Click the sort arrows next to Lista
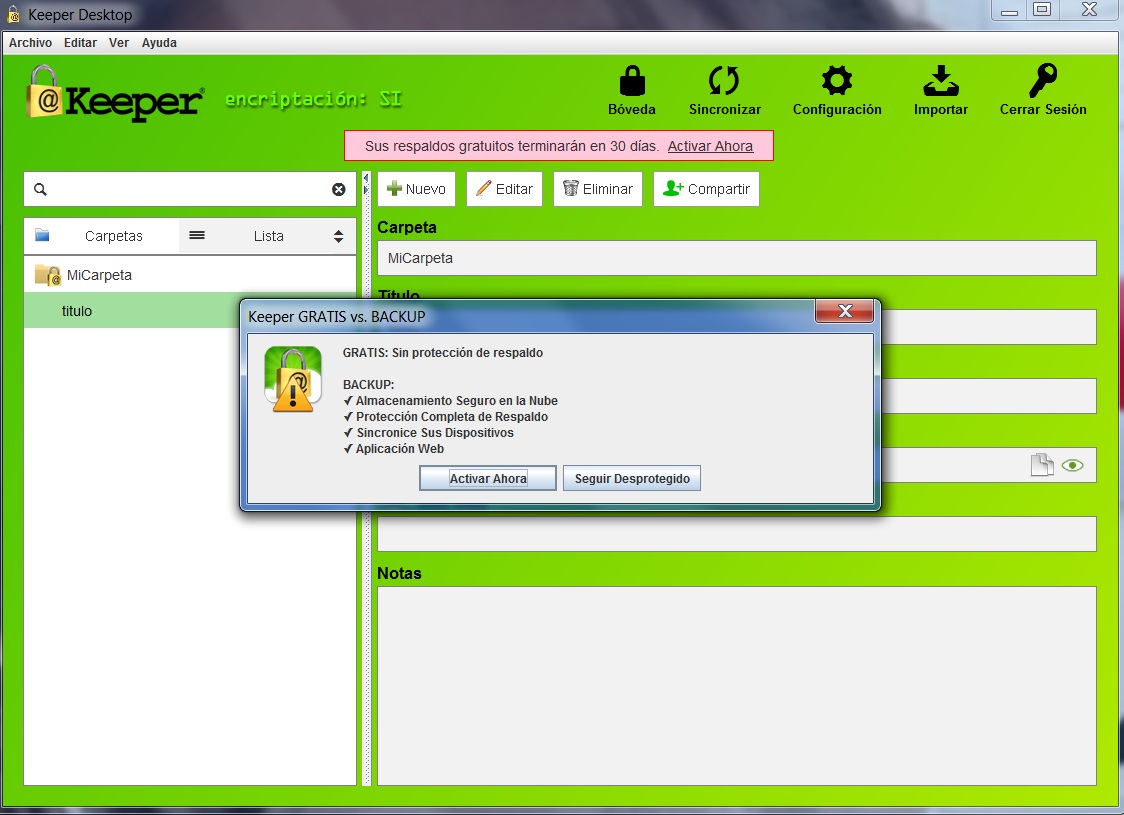Viewport: 1124px width, 815px height. tap(338, 236)
